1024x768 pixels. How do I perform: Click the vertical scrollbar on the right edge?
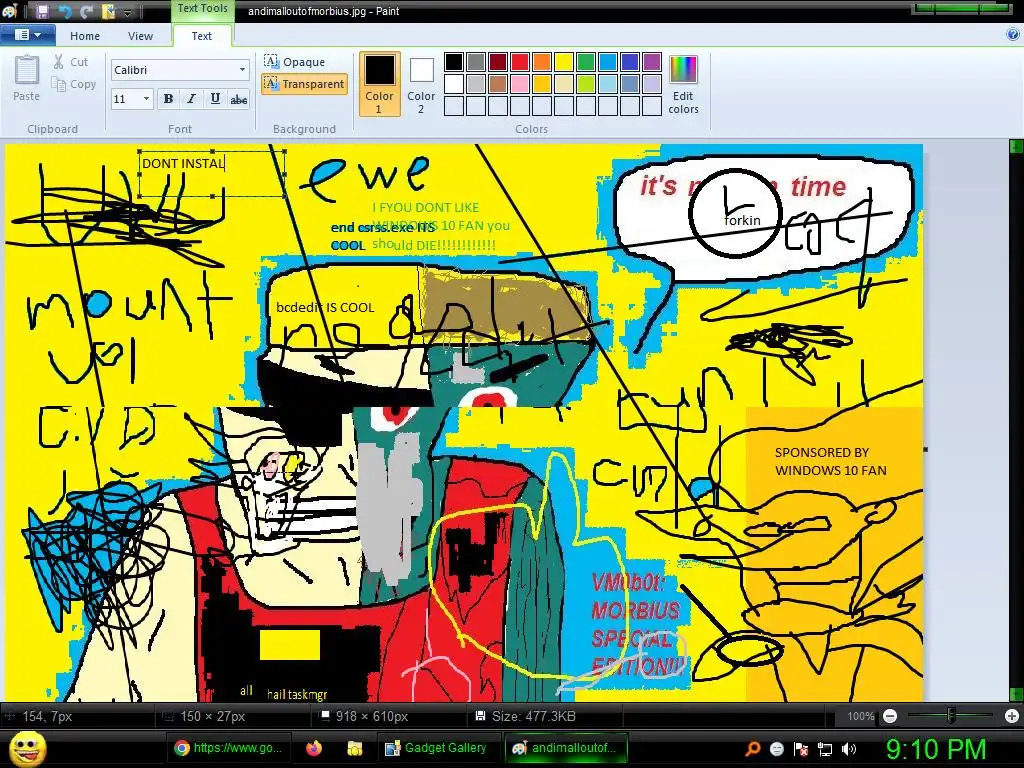point(1016,420)
